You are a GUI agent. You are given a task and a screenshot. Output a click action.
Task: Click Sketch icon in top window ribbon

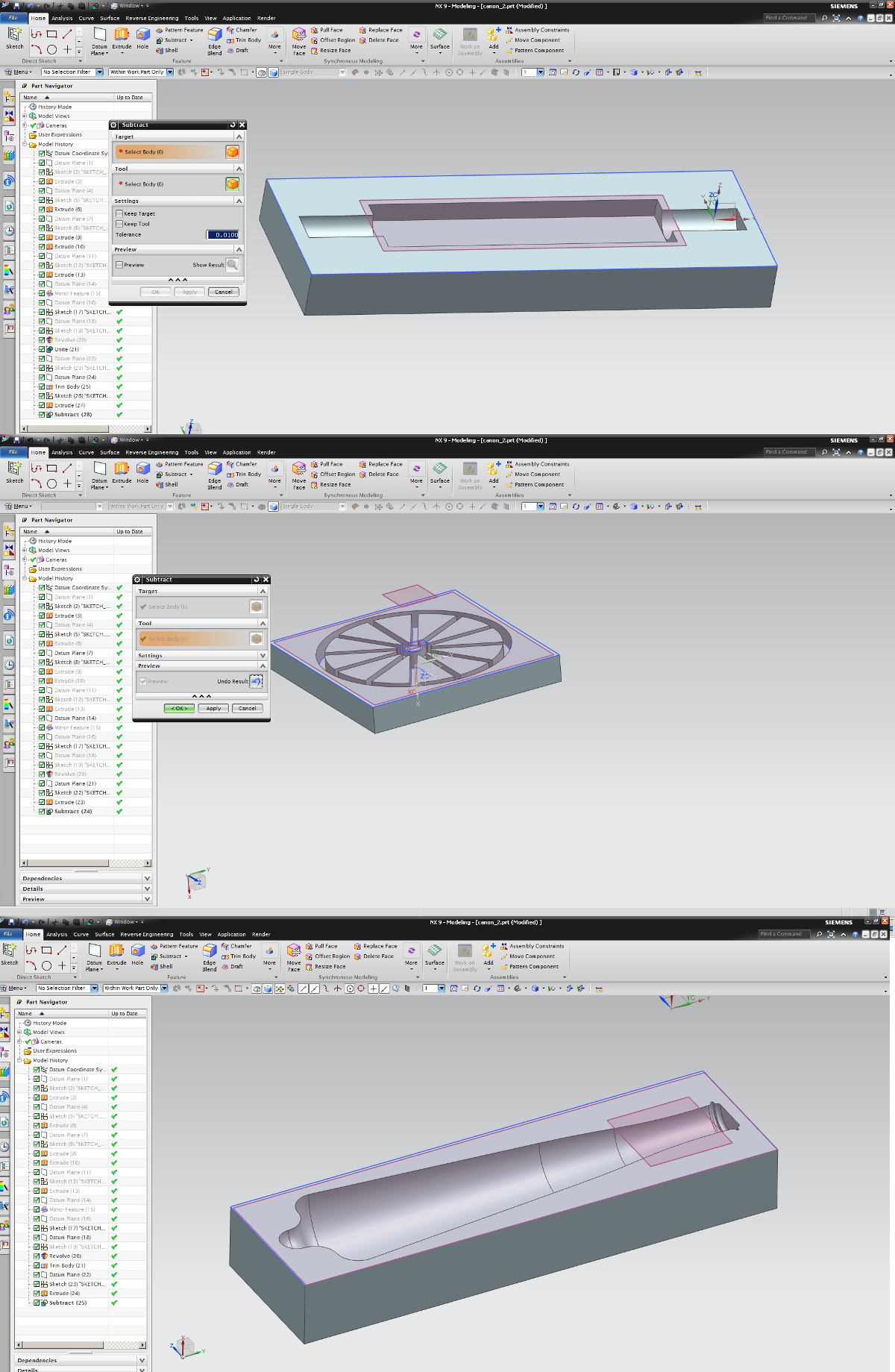tap(14, 37)
